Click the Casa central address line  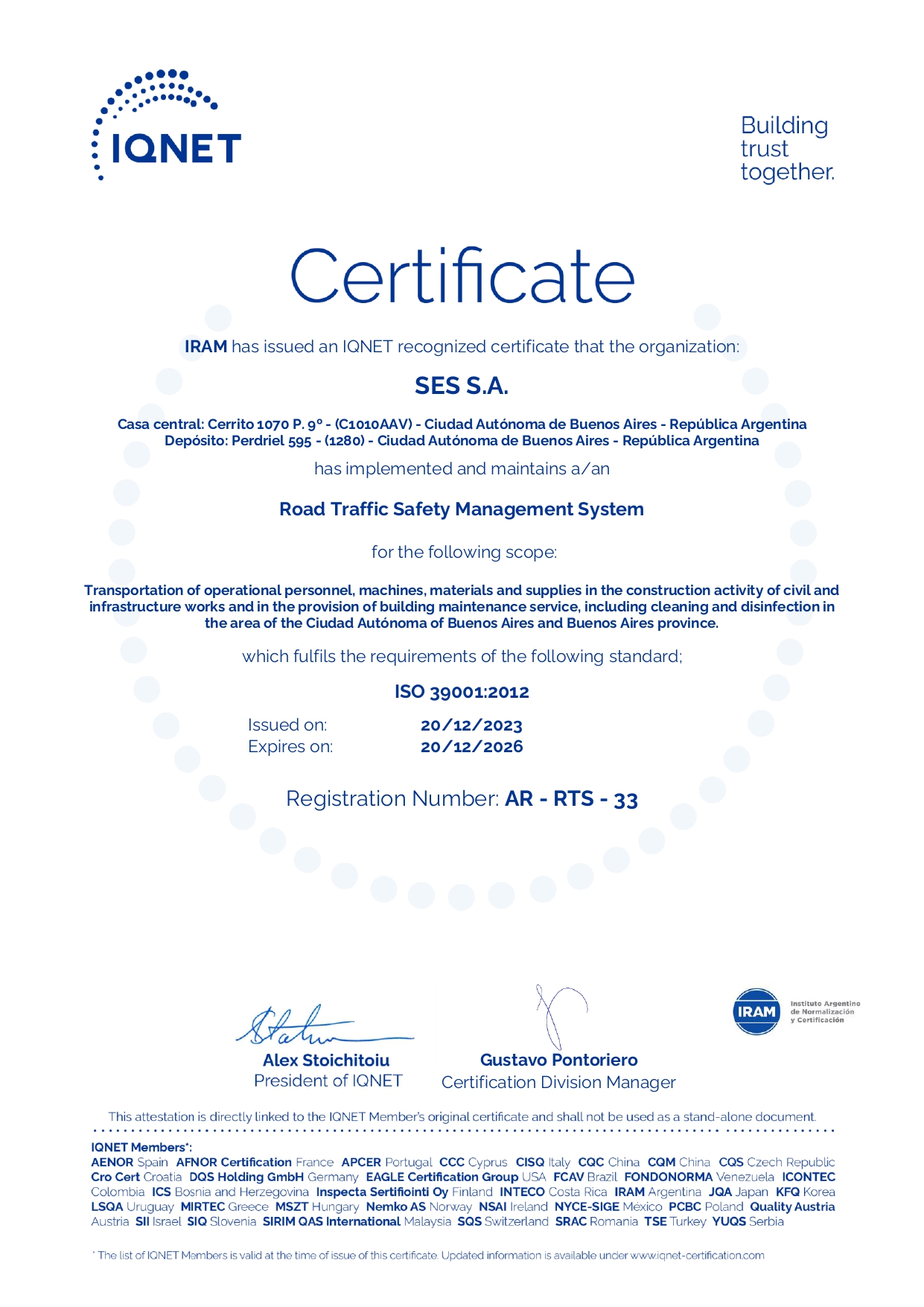(462, 424)
